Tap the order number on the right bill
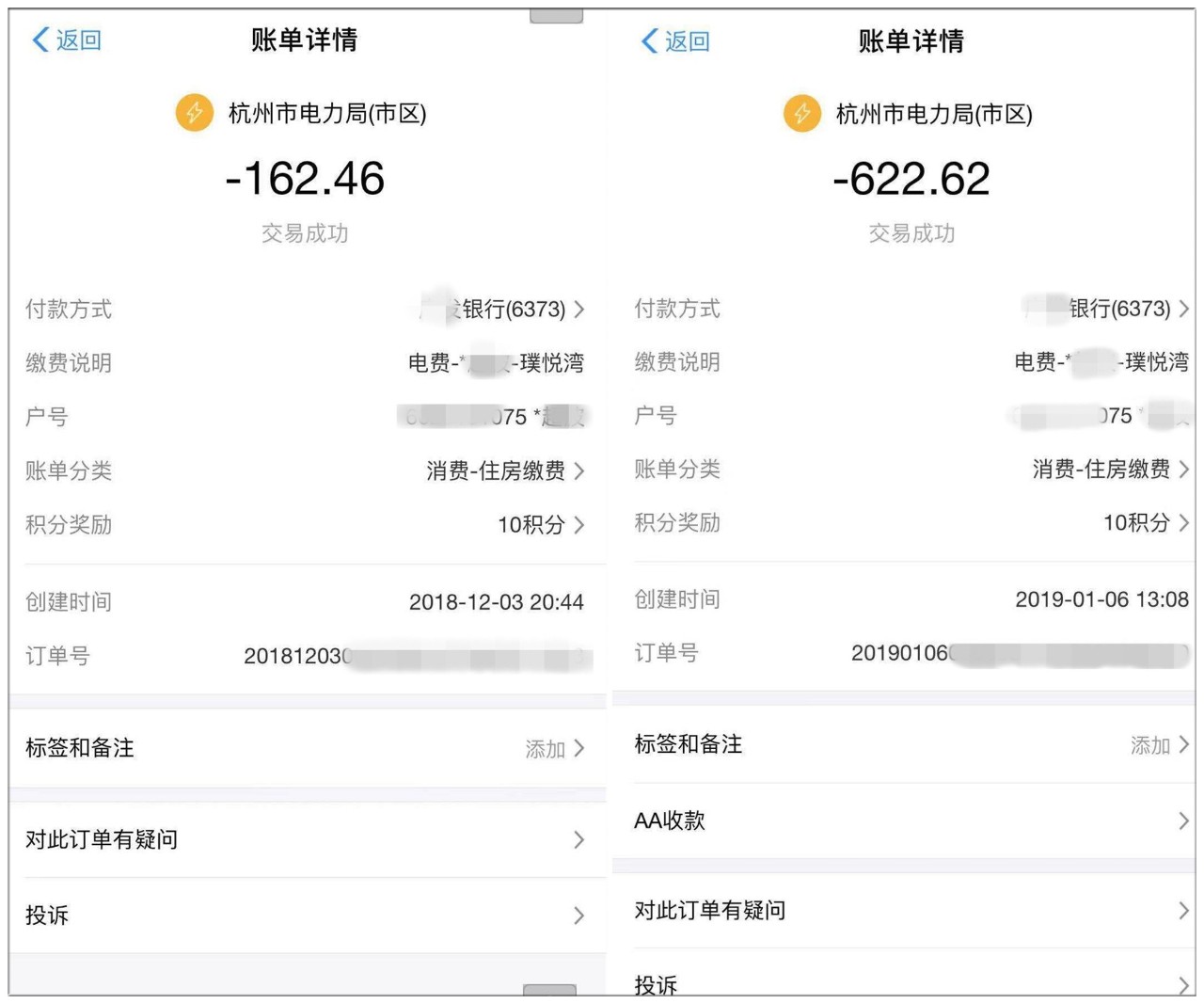This screenshot has height=1004, width=1204. click(1020, 653)
